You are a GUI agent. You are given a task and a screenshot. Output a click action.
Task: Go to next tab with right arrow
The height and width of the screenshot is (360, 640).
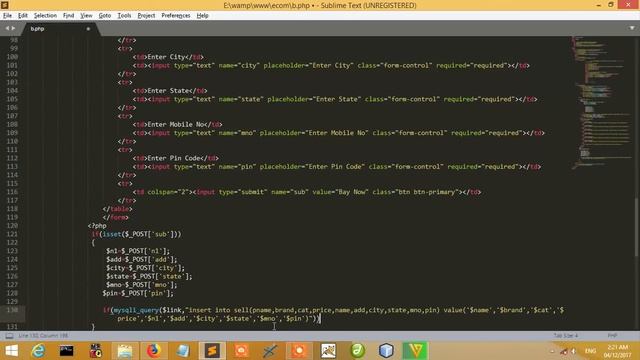click(x=13, y=28)
